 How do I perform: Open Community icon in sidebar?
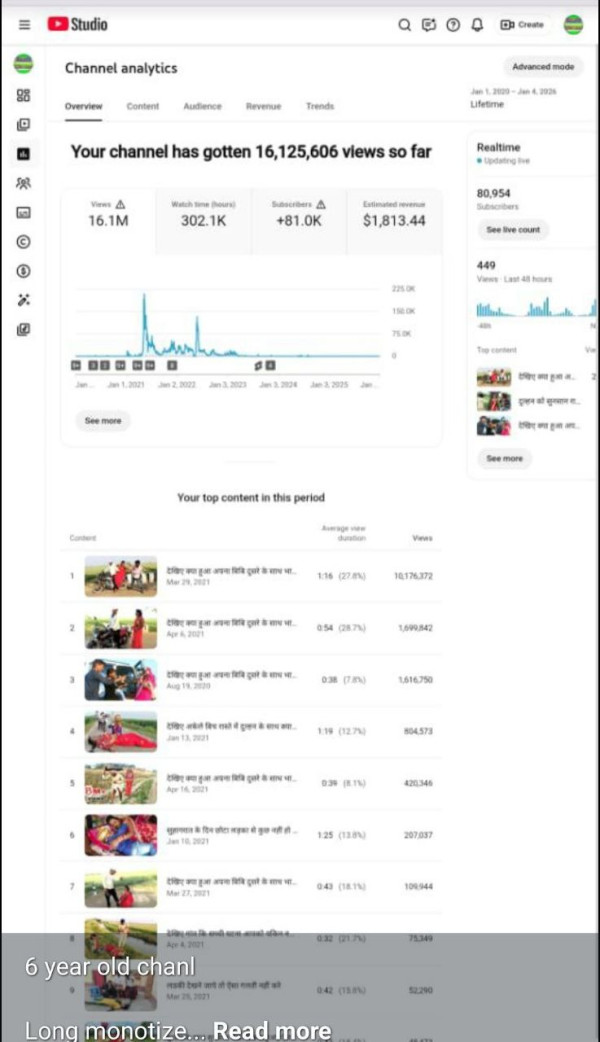[23, 183]
